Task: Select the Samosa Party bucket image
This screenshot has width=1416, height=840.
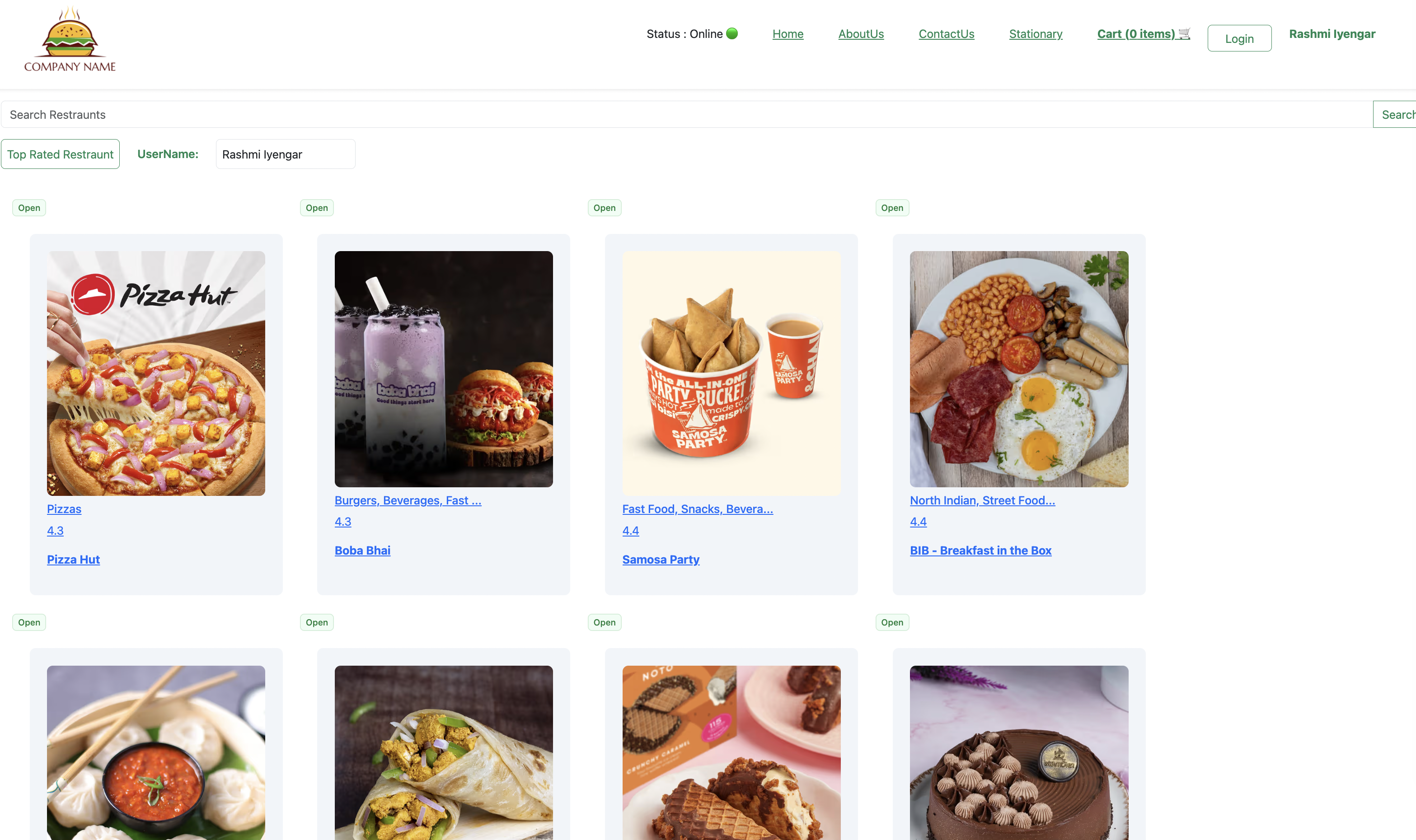Action: point(731,373)
